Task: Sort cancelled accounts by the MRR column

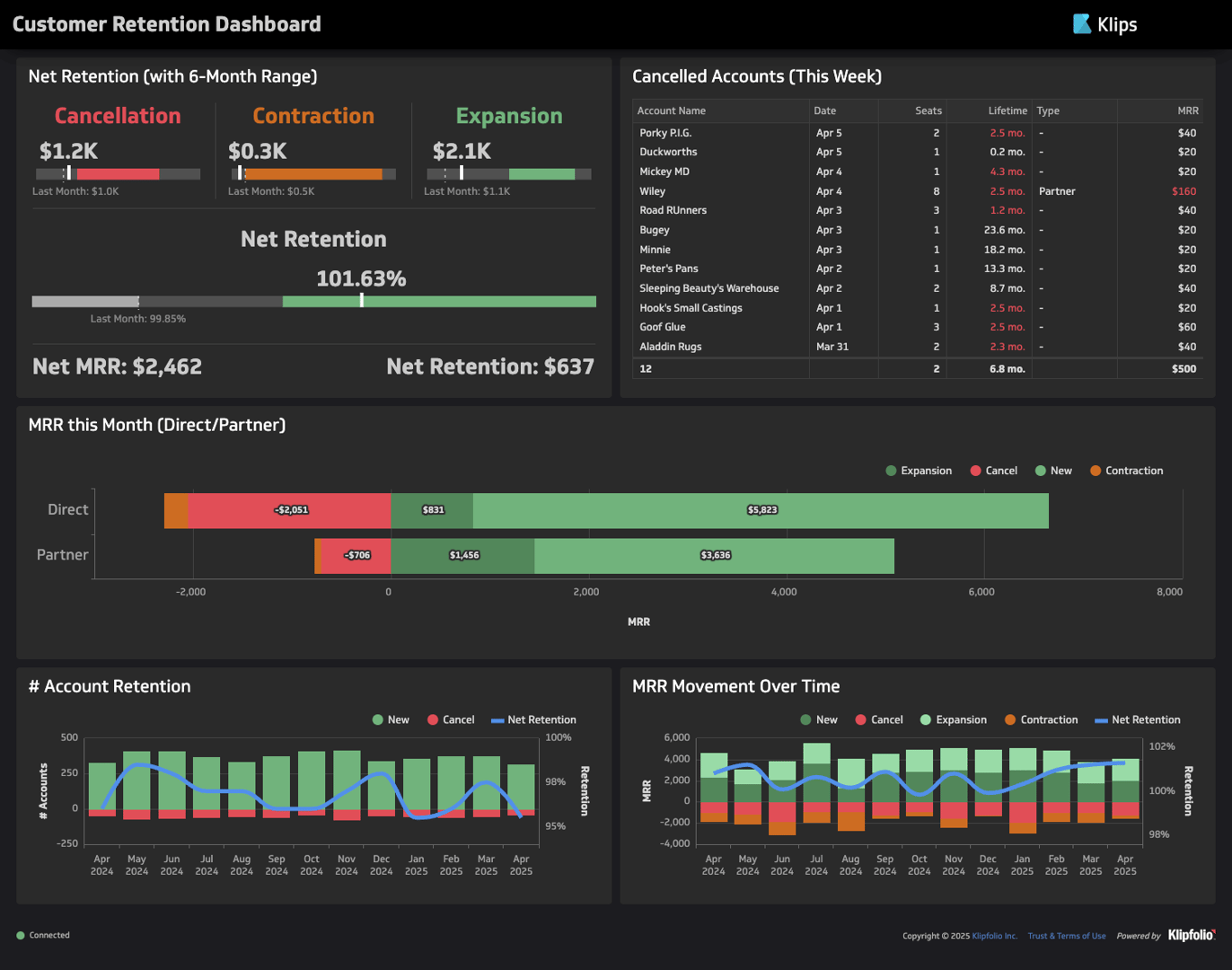Action: [x=1189, y=110]
